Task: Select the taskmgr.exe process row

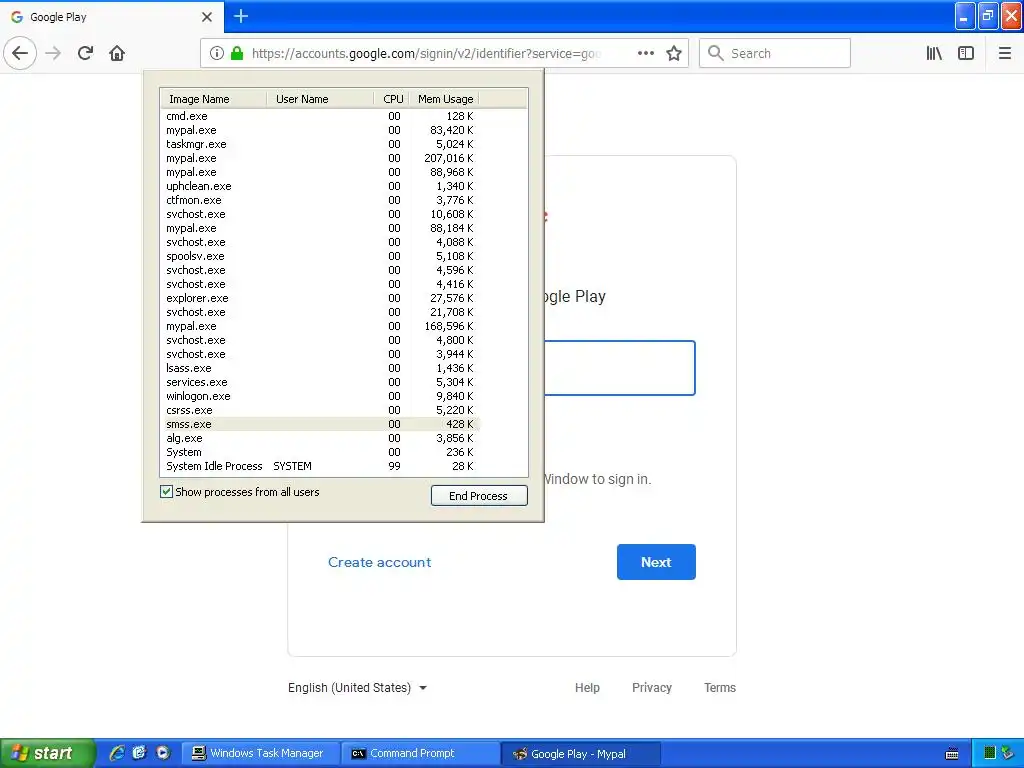Action: (320, 144)
